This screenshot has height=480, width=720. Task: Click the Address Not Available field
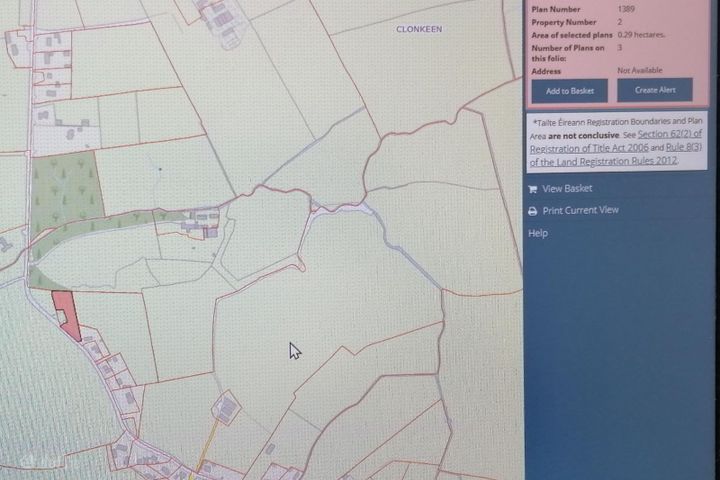coord(640,70)
